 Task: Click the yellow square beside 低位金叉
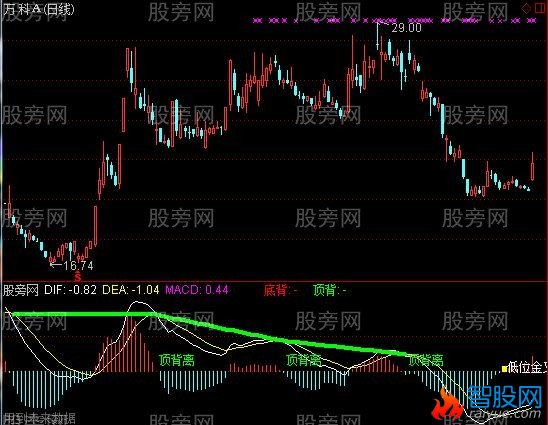504,369
